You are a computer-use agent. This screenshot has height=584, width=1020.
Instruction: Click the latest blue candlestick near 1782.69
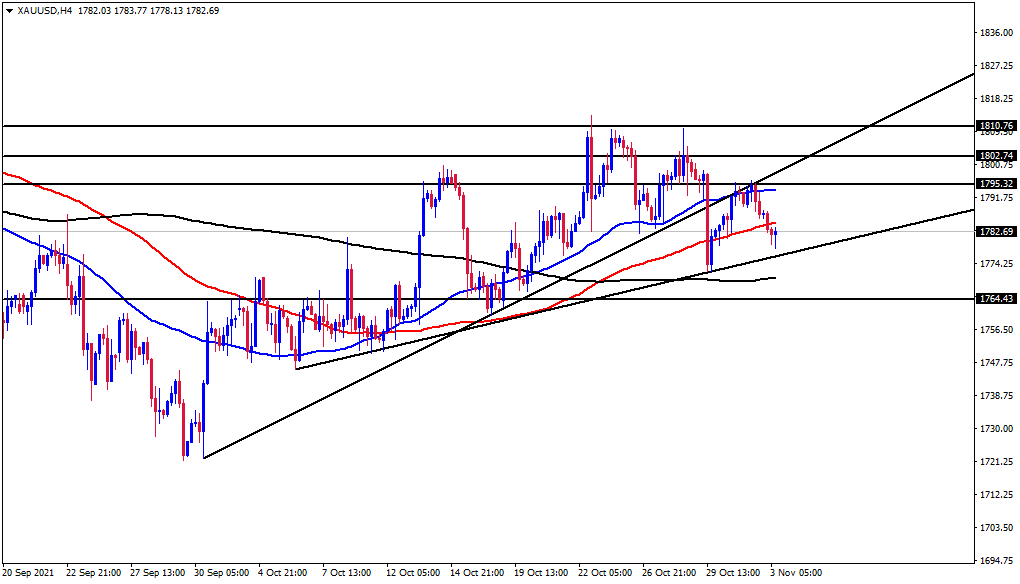(x=775, y=235)
